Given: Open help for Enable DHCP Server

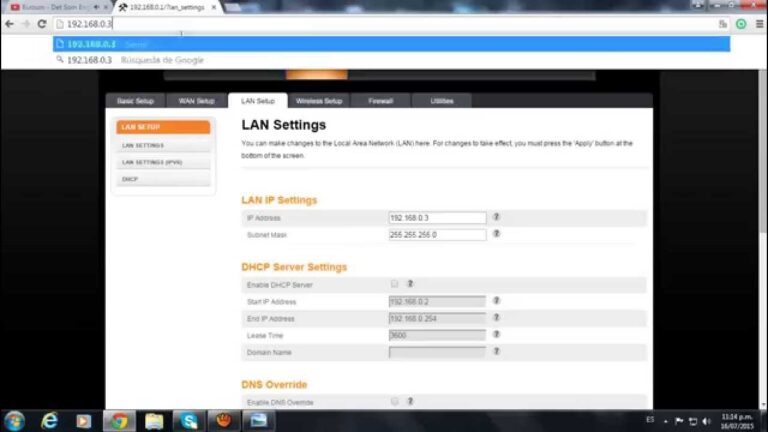Looking at the screenshot, I should (410, 284).
